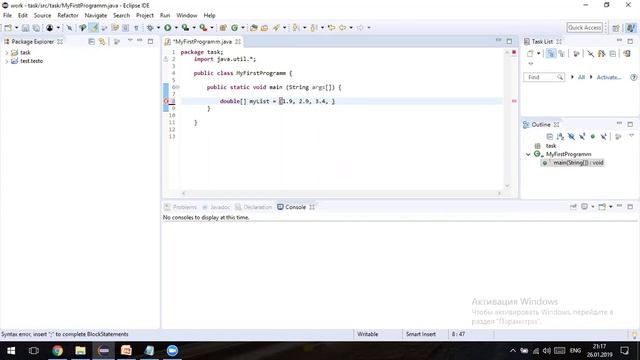Minimize the Package Explorer view
The width and height of the screenshot is (640, 360).
click(140, 41)
